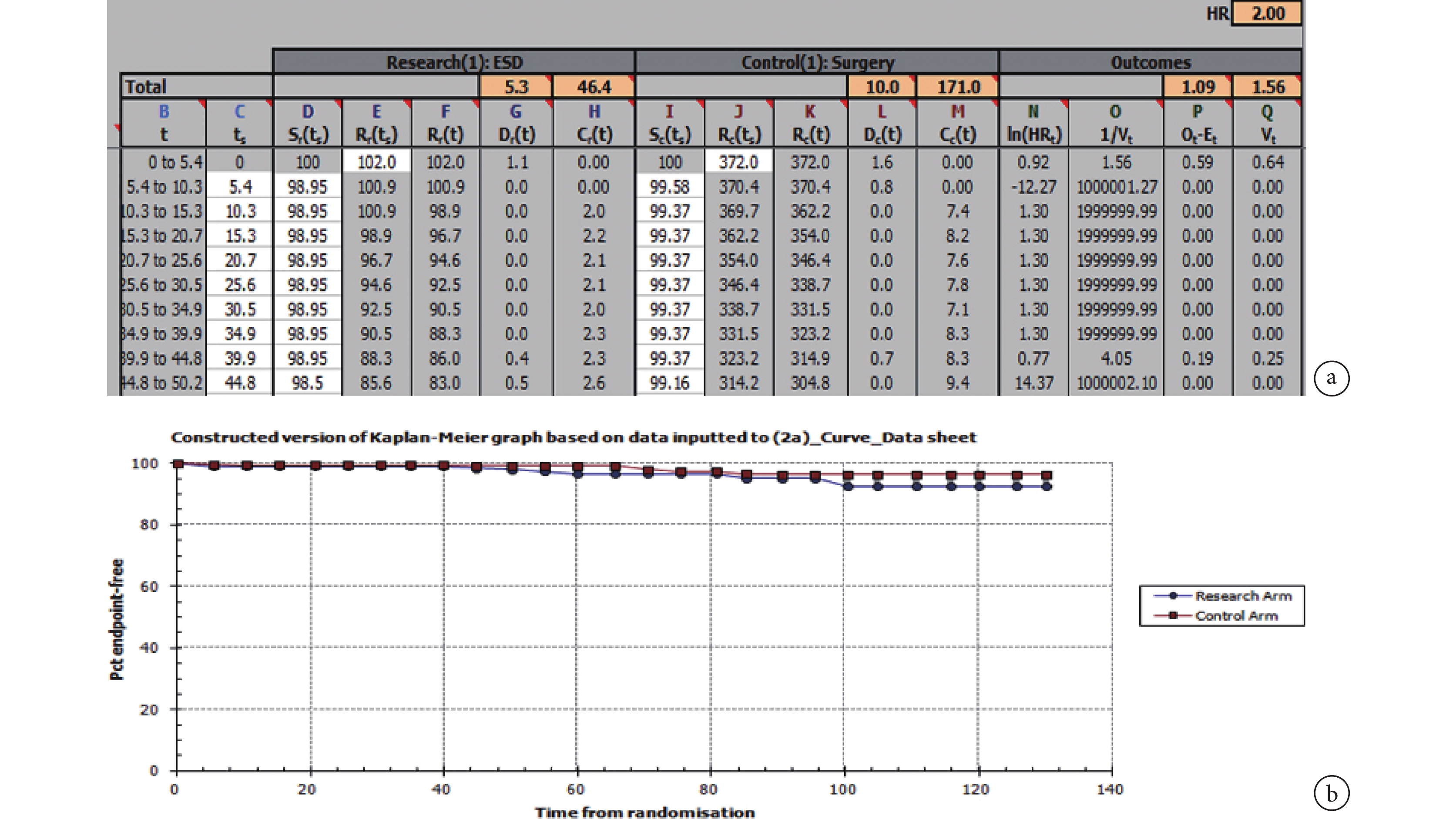
Task: Select the white 372.0 cell in column J
Action: [x=738, y=162]
